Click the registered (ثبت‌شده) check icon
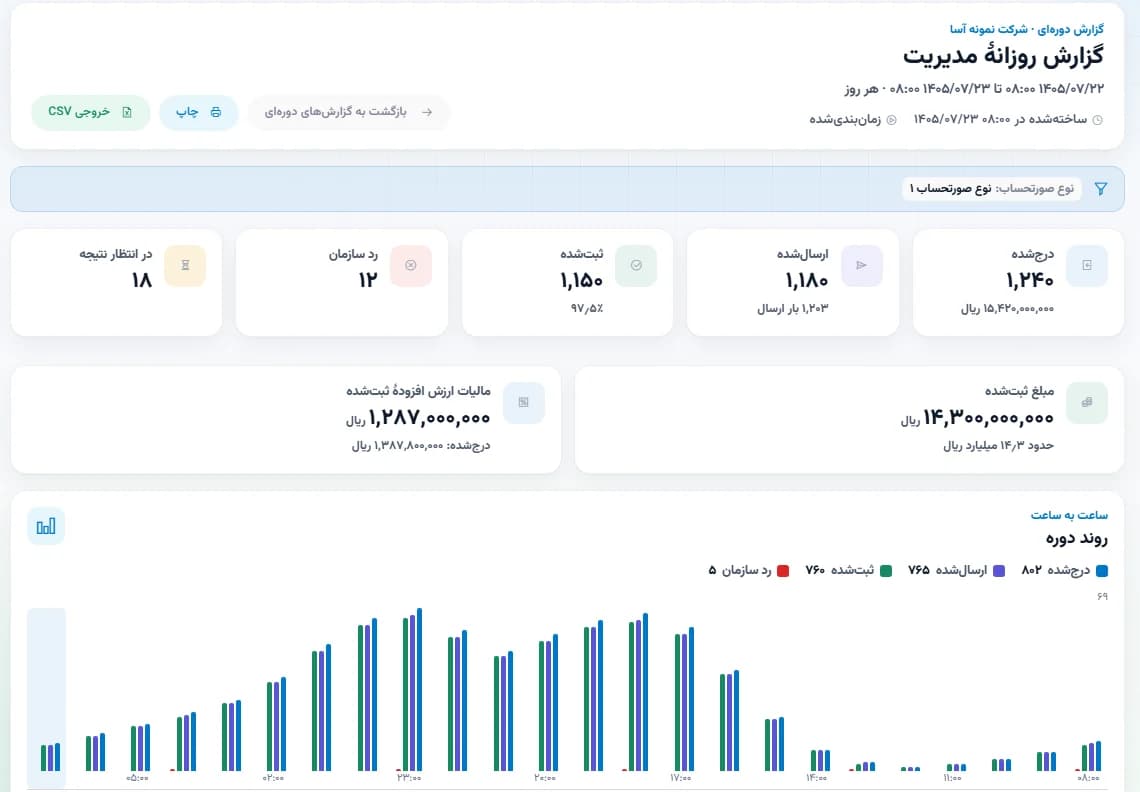This screenshot has width=1140, height=792. point(636,265)
